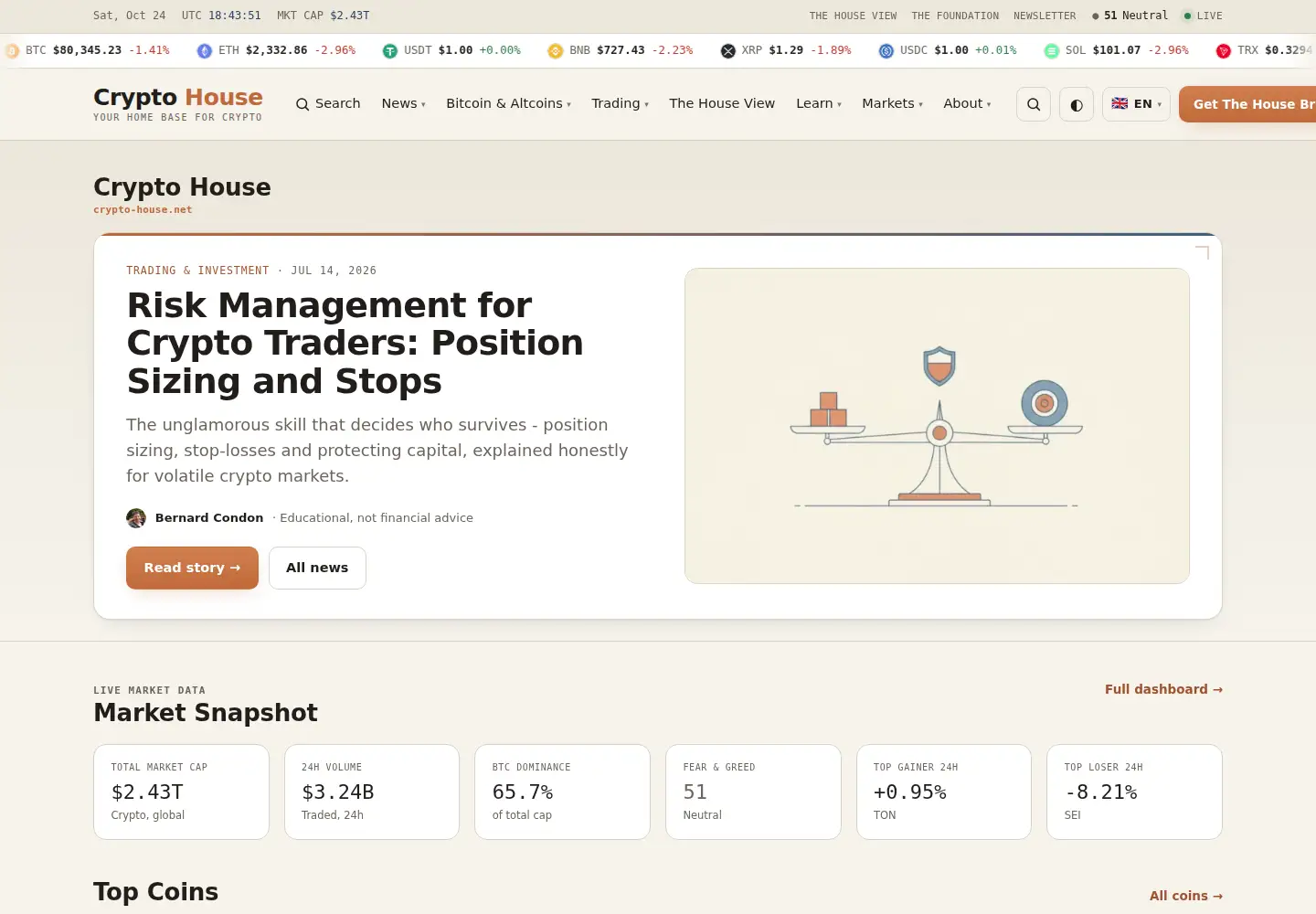Viewport: 1316px width, 914px height.
Task: Select the Top Loser 24H card
Action: pos(1134,792)
